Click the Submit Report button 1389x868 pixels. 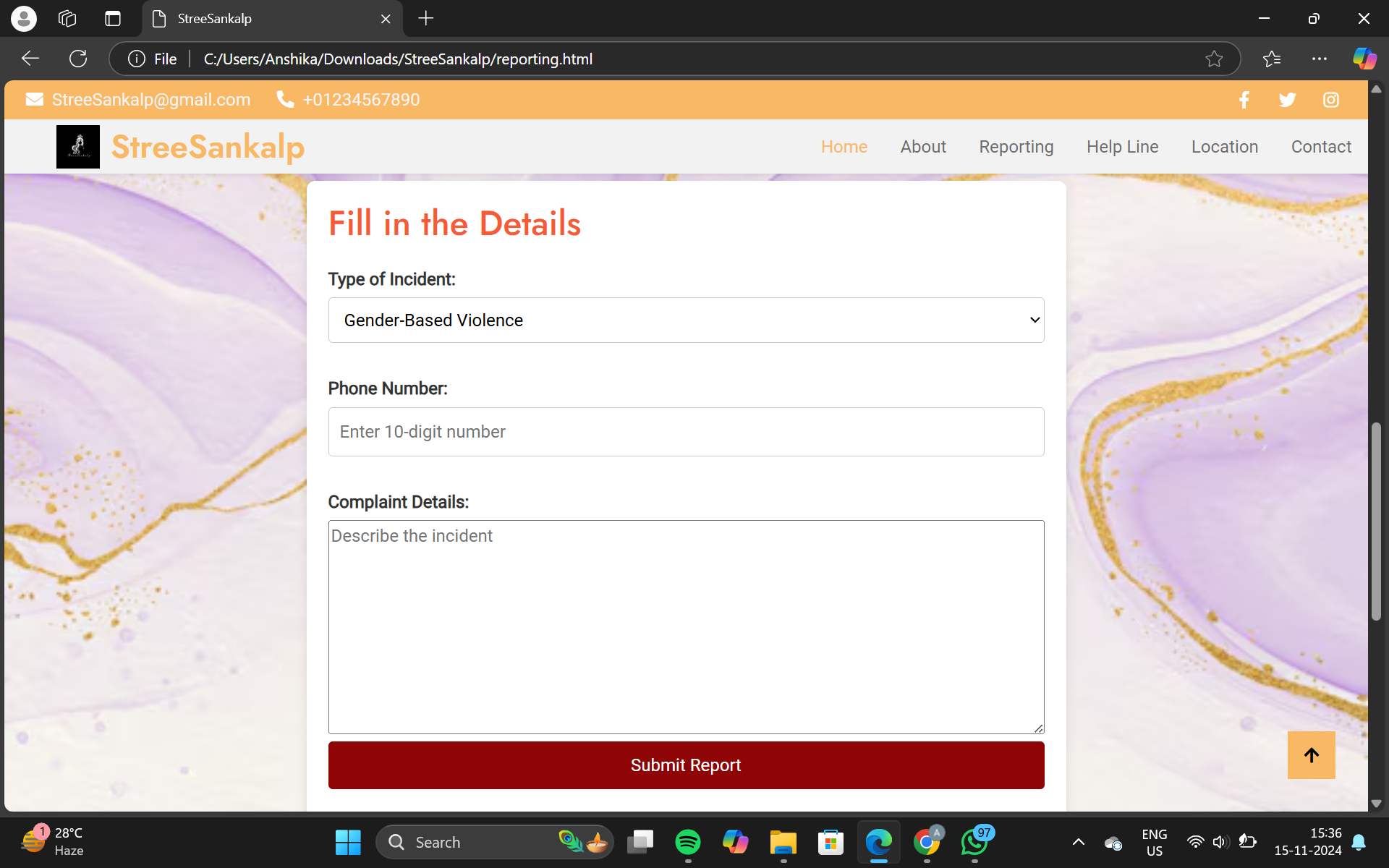click(x=686, y=765)
